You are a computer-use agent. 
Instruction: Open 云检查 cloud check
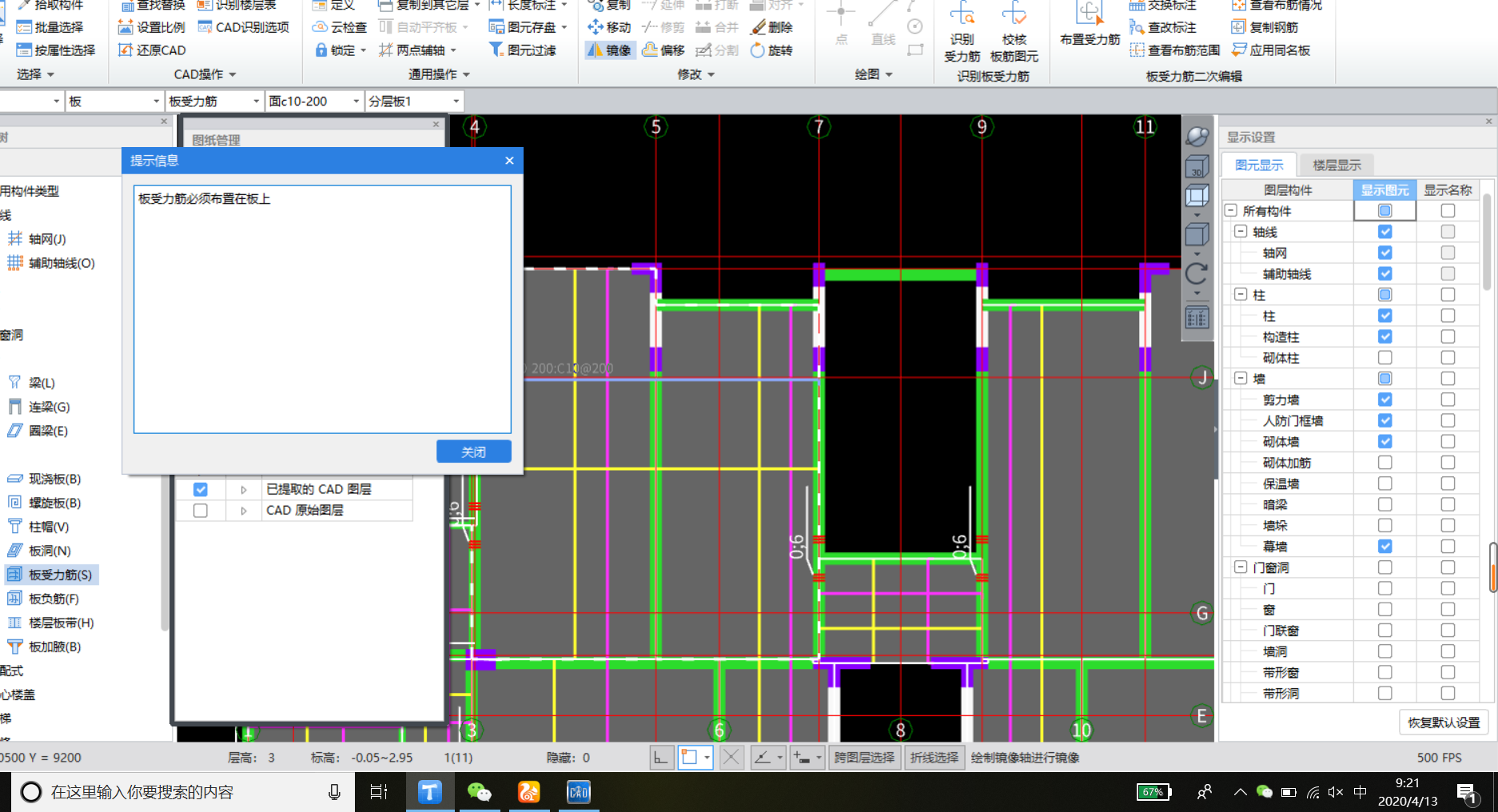[x=340, y=26]
